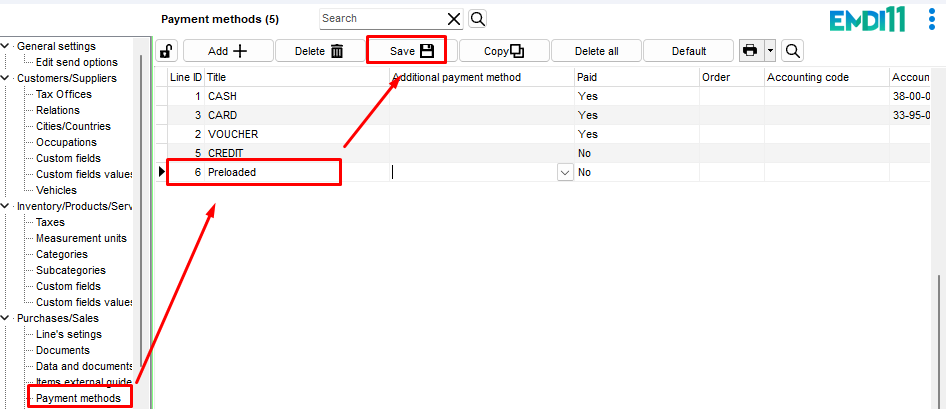Screen dimensions: 946x409
Task: Collapse the General settings tree node
Action: (8, 46)
